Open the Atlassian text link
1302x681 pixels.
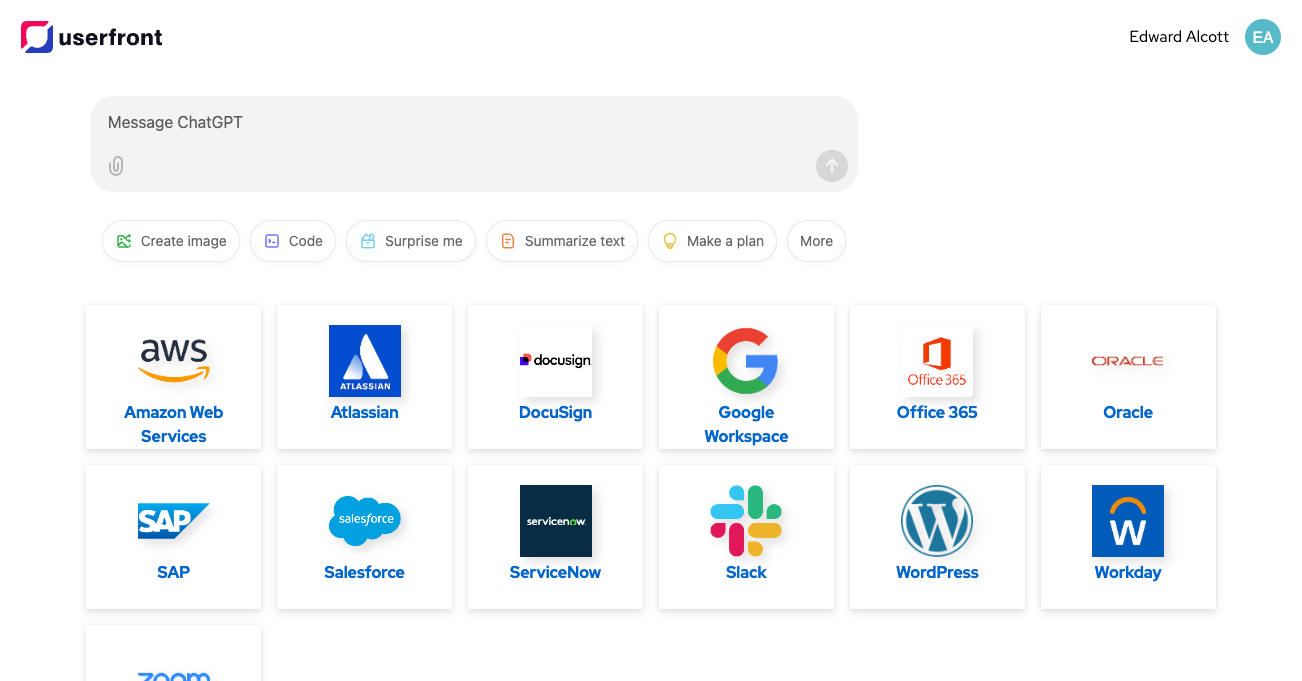[365, 412]
